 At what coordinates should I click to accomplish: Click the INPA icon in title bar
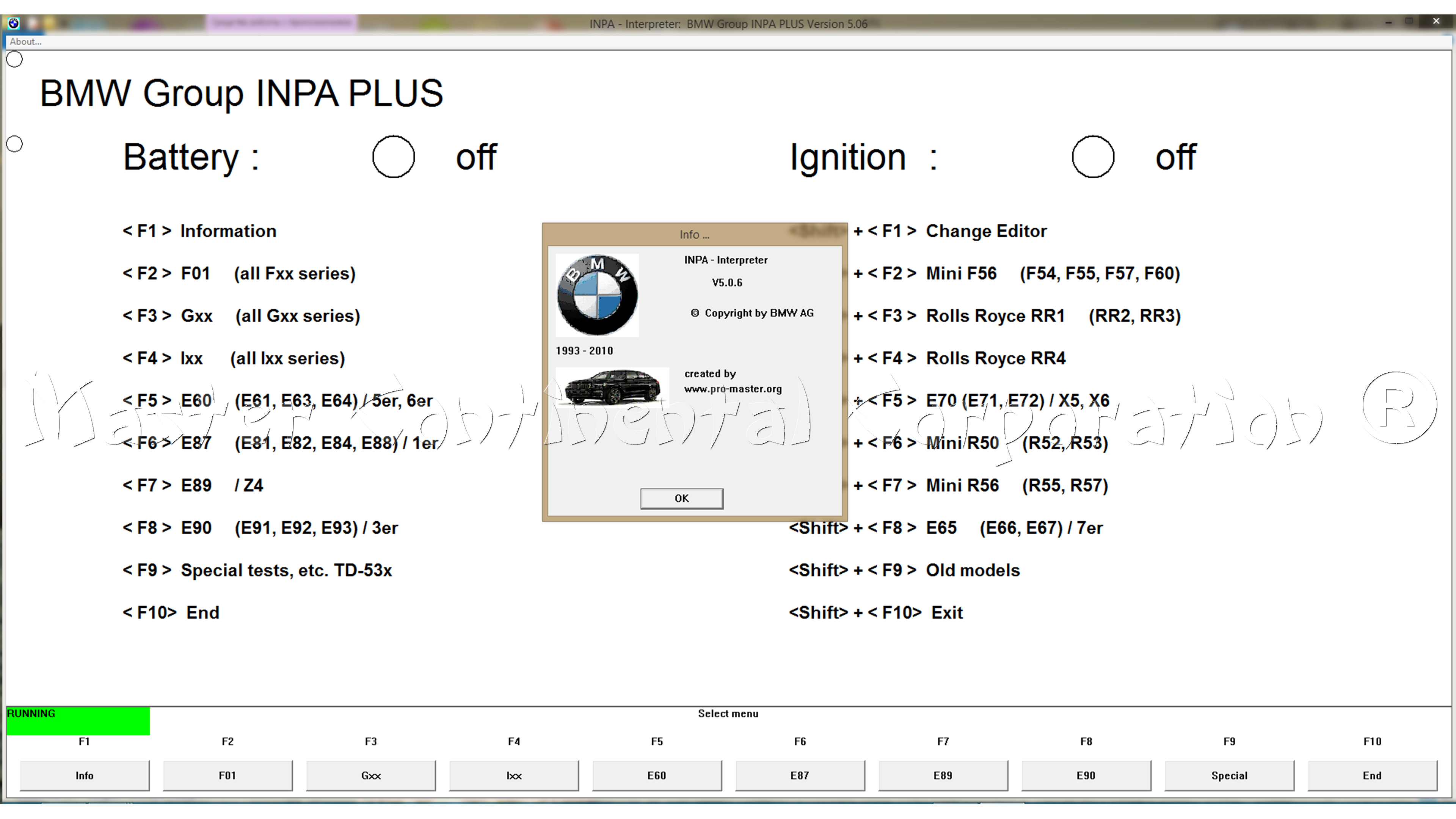click(14, 23)
